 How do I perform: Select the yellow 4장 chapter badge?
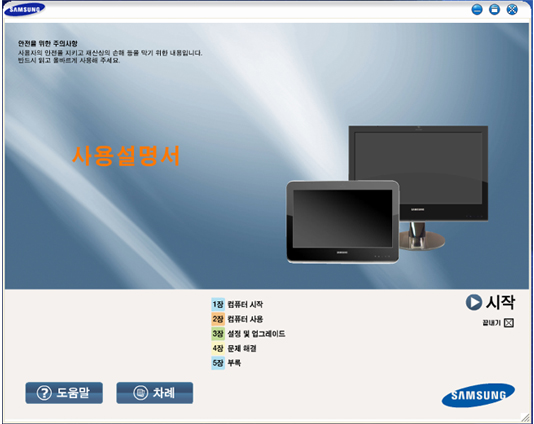tap(218, 348)
